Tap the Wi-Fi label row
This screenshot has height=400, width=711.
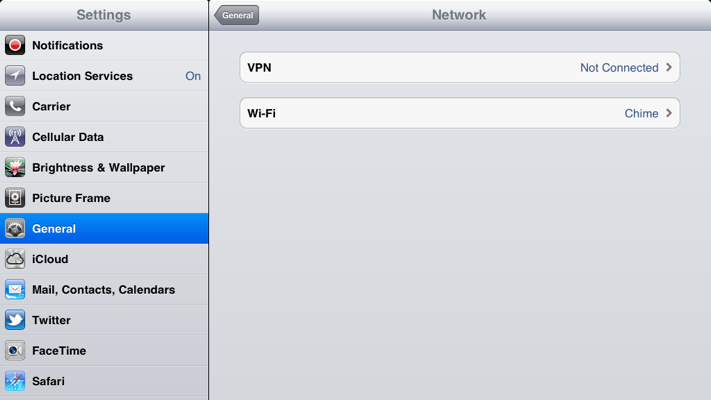[460, 113]
